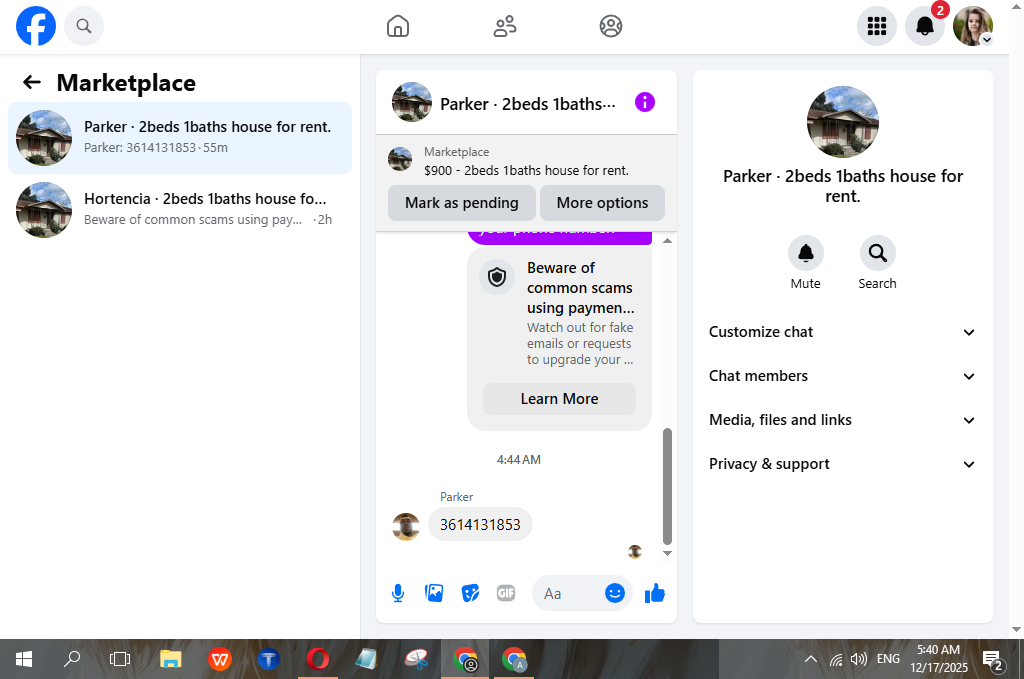The width and height of the screenshot is (1024, 679).
Task: Click the large listing photo in details panel
Action: (x=842, y=122)
